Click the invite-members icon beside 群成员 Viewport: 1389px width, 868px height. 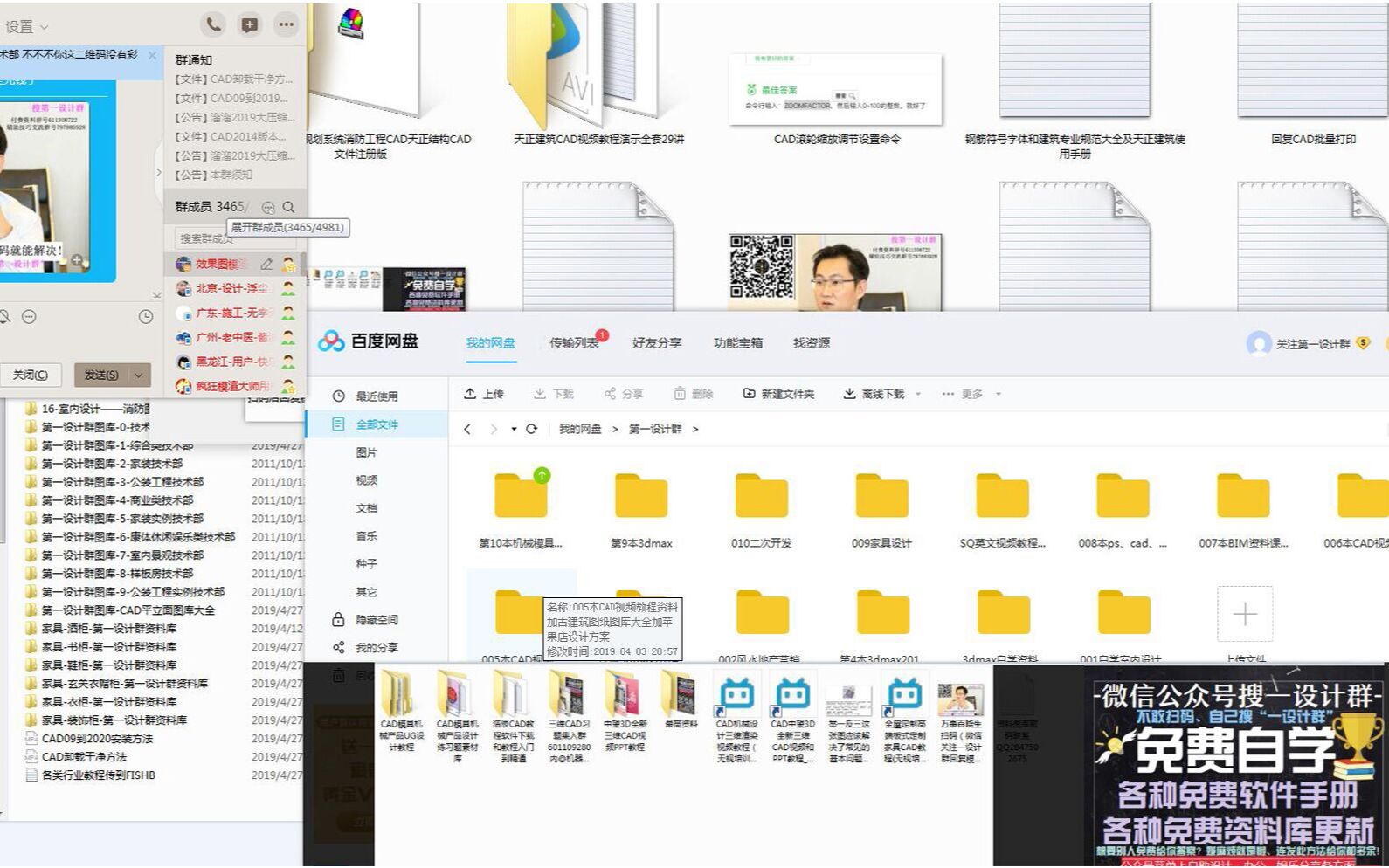click(268, 207)
